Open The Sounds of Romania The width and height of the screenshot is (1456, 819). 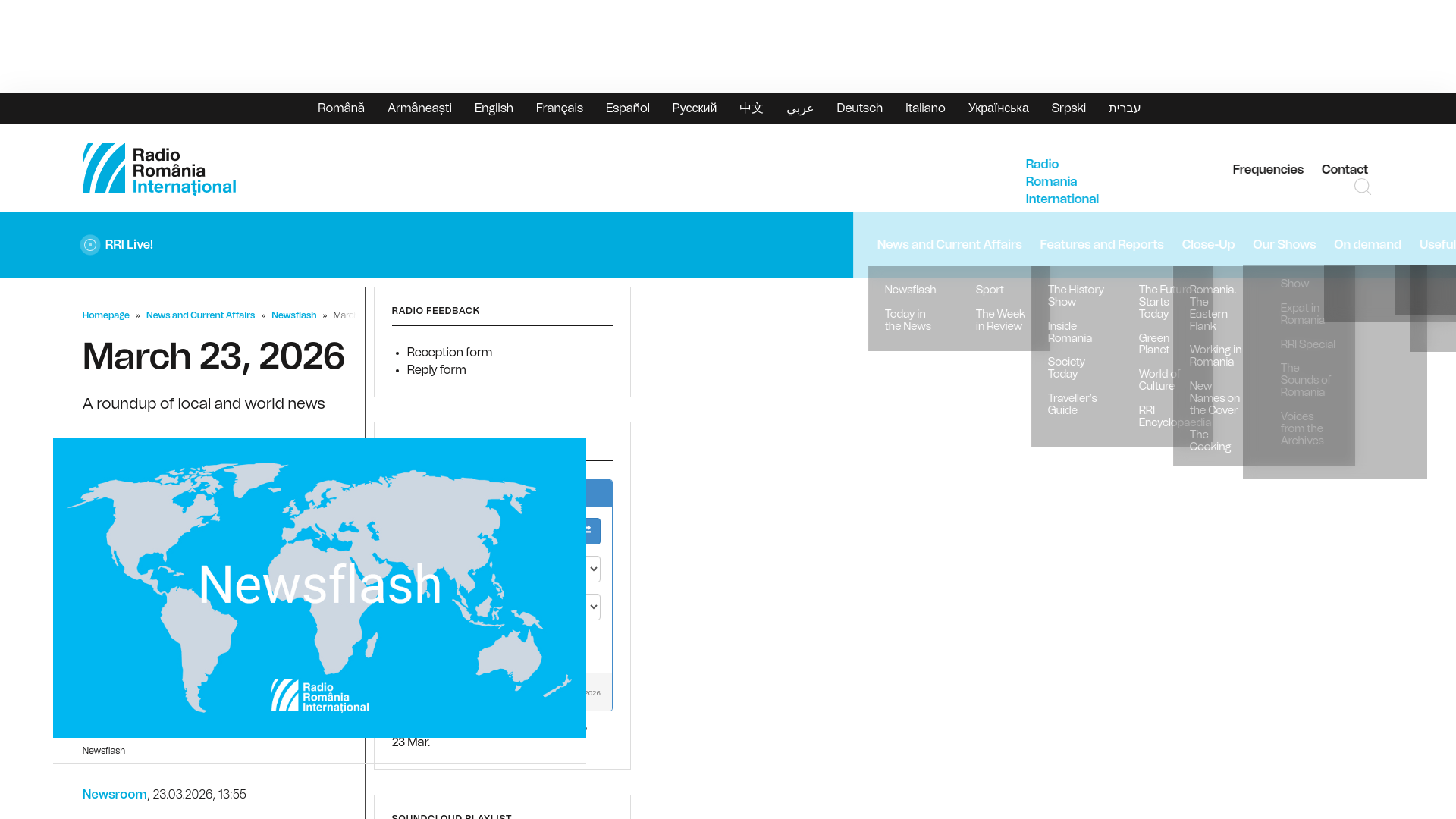1305,380
